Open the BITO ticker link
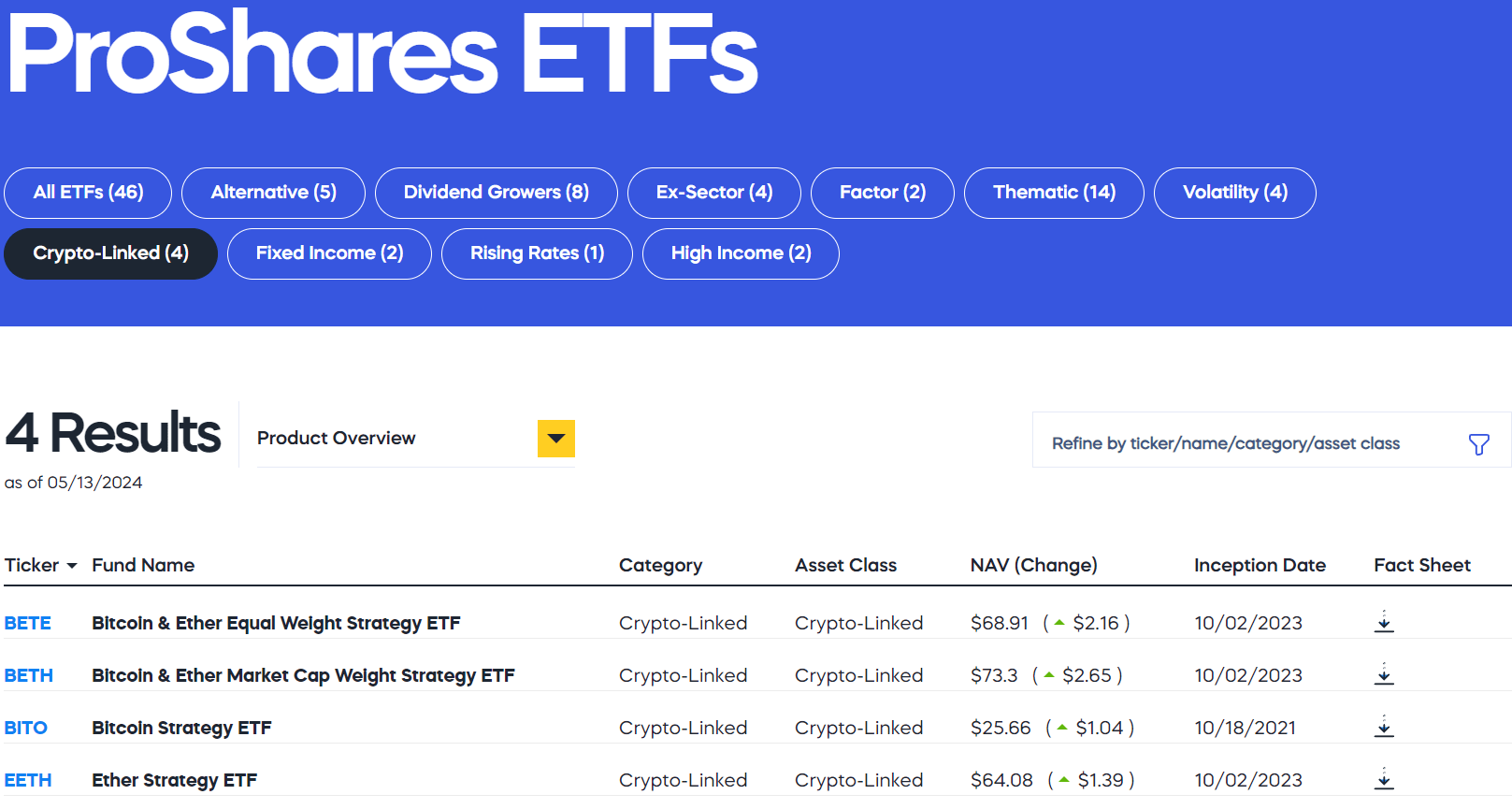 coord(26,728)
